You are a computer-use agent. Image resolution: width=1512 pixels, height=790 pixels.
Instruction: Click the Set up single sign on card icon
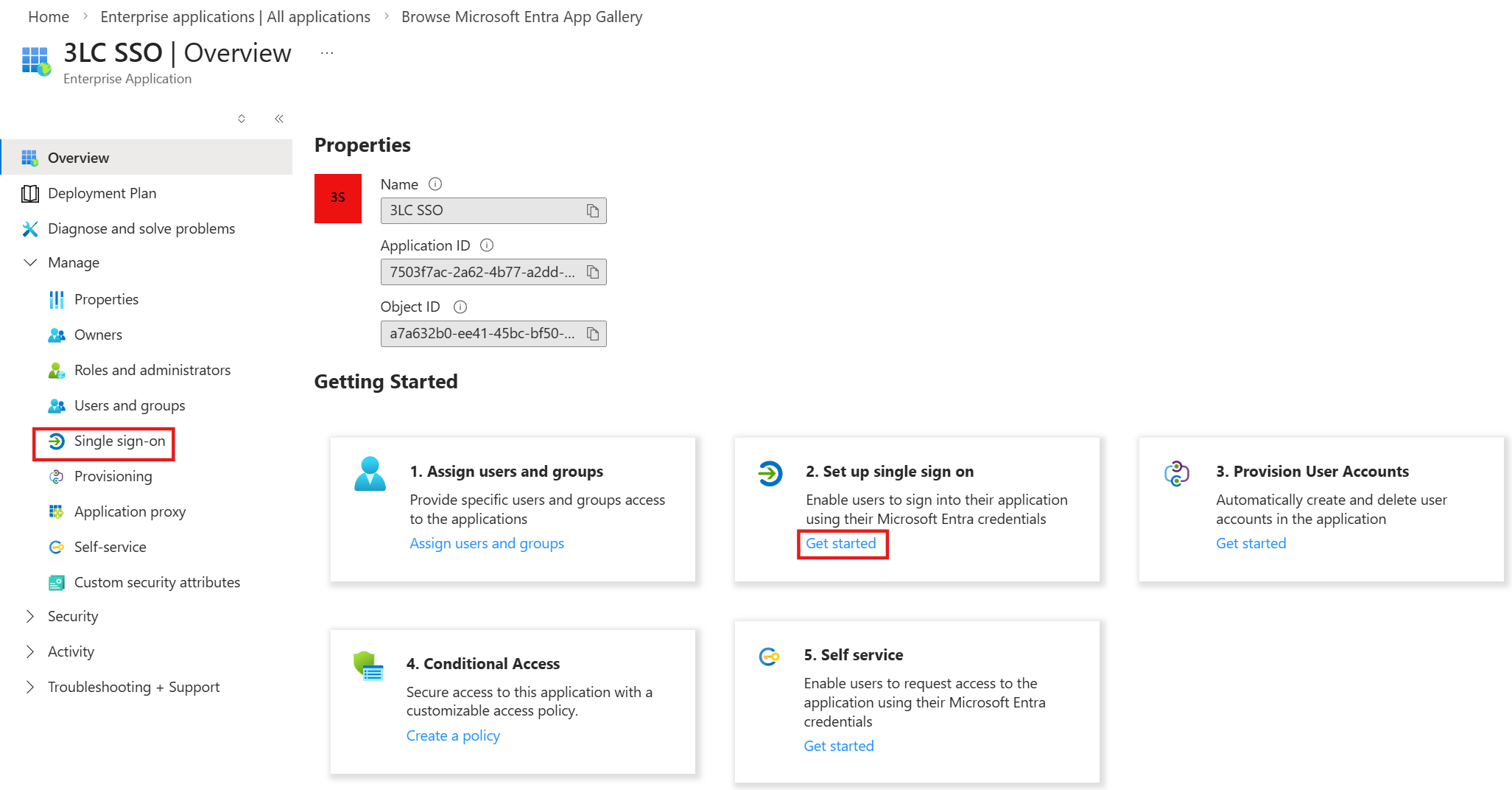pyautogui.click(x=770, y=473)
